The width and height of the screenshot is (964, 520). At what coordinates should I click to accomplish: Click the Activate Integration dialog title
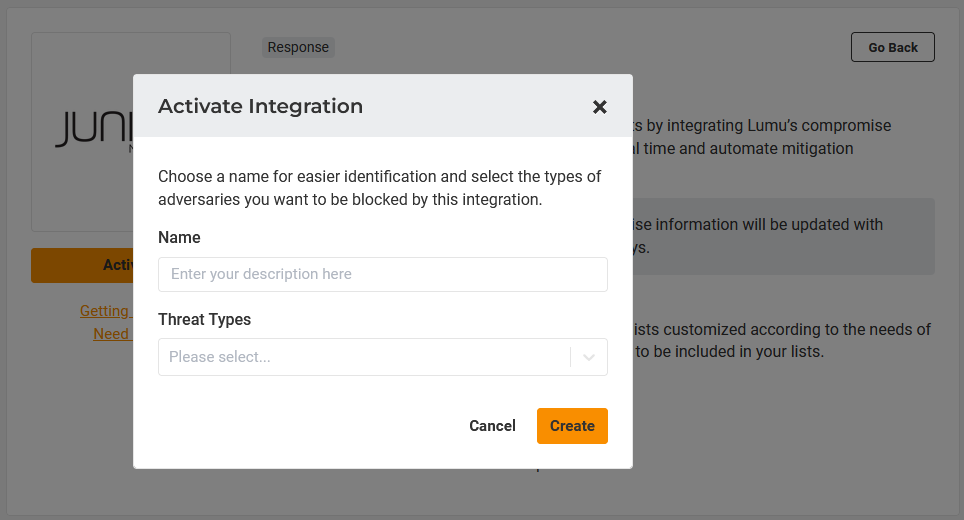click(x=260, y=106)
